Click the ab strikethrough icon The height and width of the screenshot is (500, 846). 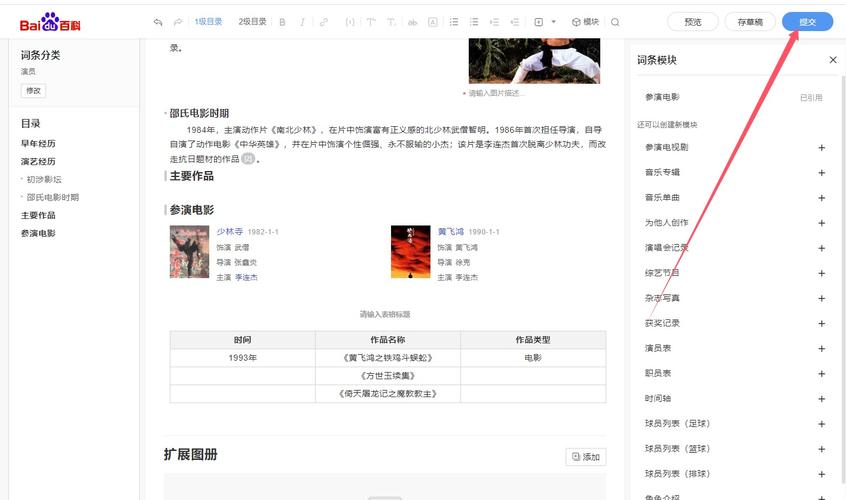pos(412,22)
